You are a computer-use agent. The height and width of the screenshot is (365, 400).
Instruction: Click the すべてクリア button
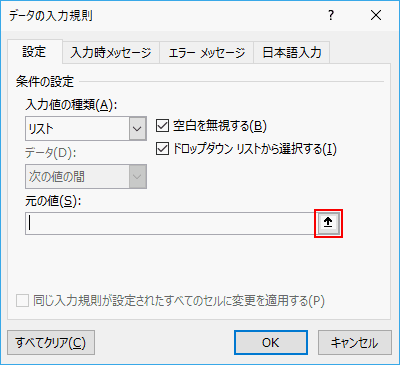[x=51, y=343]
